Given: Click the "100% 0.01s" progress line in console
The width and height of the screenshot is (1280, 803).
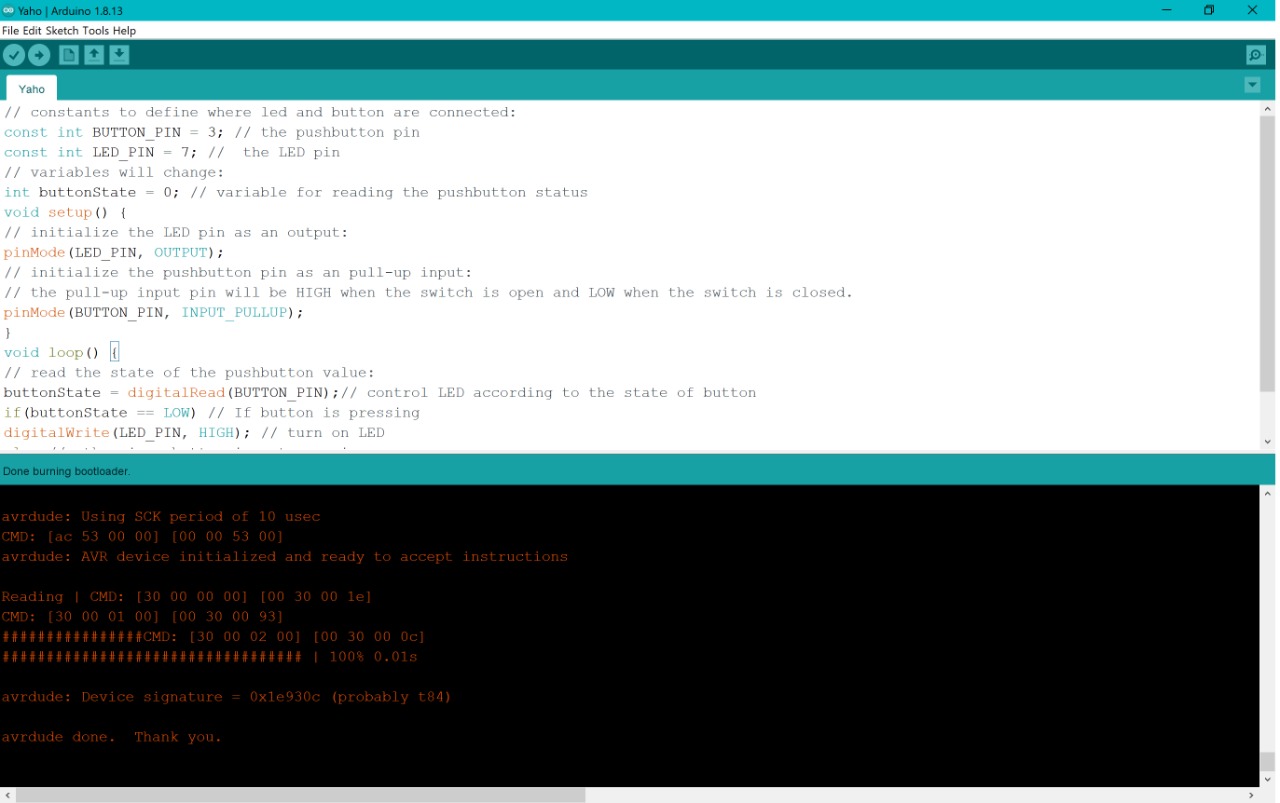Looking at the screenshot, I should pos(210,656).
